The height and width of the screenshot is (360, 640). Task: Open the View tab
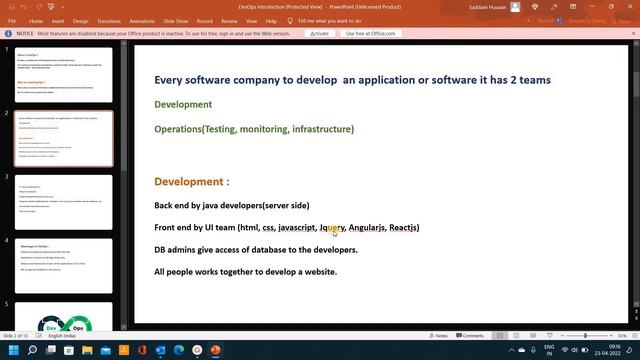click(251, 21)
